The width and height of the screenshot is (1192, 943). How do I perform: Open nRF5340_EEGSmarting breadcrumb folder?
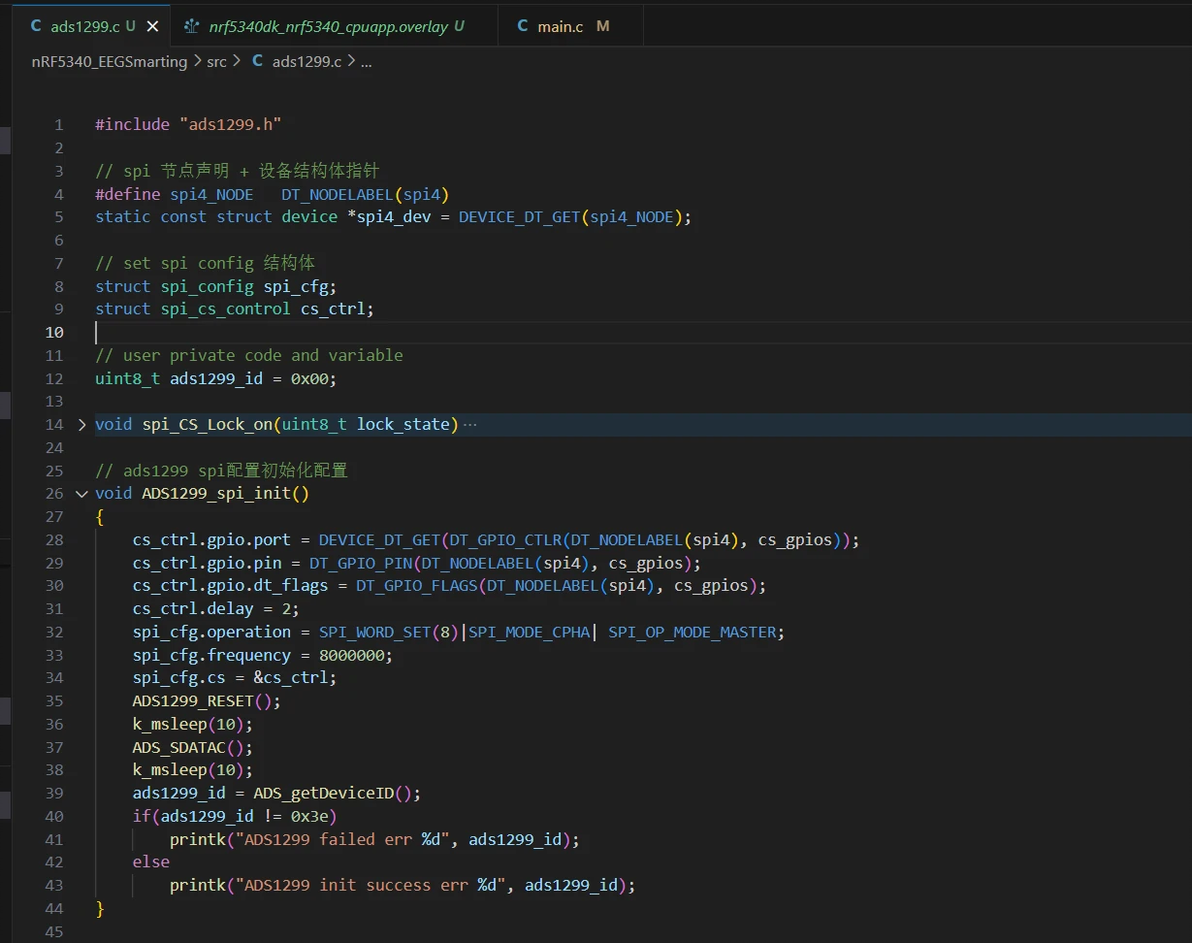pyautogui.click(x=109, y=61)
